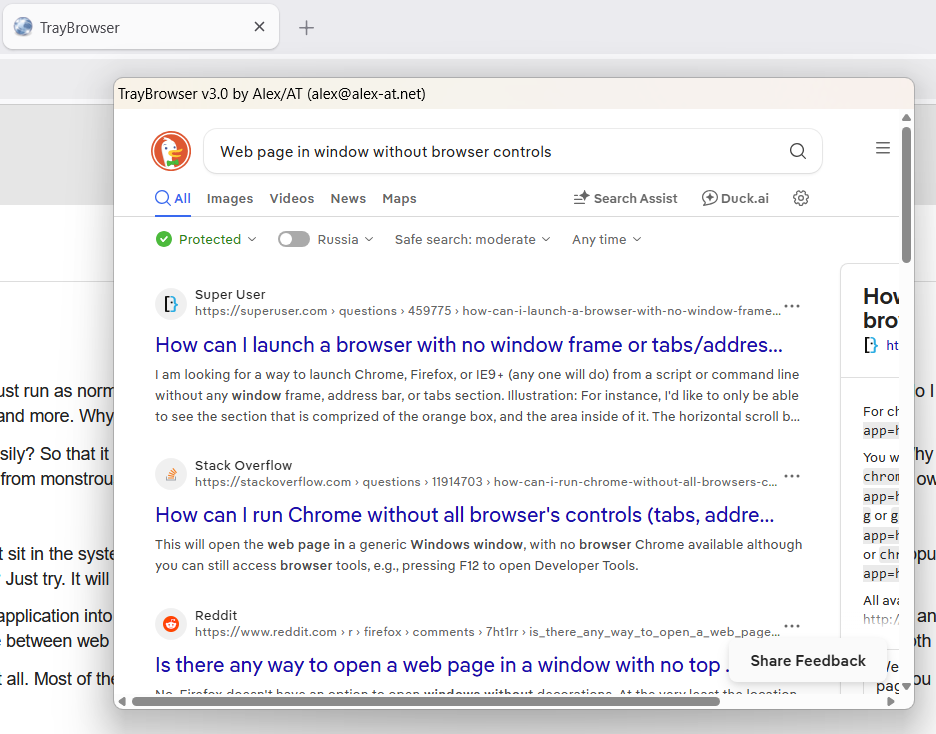Open more options for Stack Overflow result

click(792, 476)
